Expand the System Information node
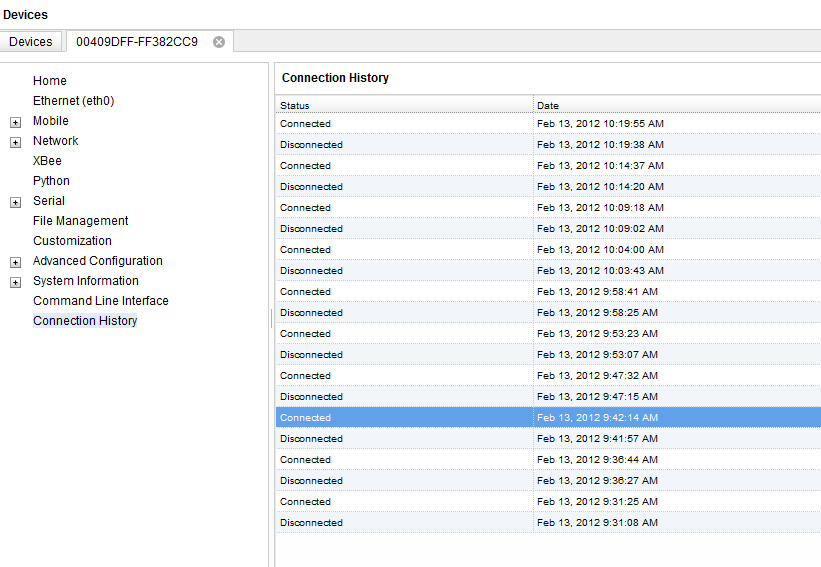This screenshot has height=567, width=821. (15, 282)
